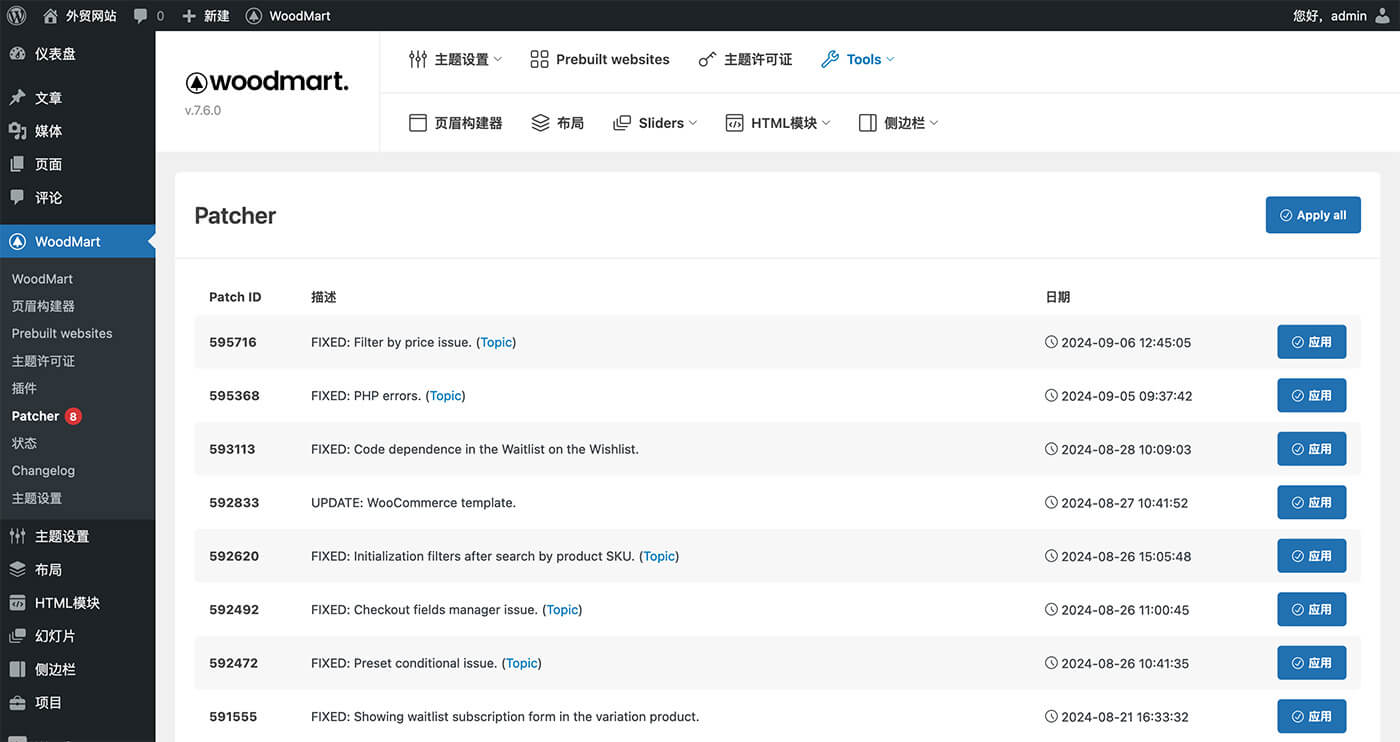This screenshot has height=742, width=1400.
Task: Click the Patcher page heading
Action: click(235, 216)
